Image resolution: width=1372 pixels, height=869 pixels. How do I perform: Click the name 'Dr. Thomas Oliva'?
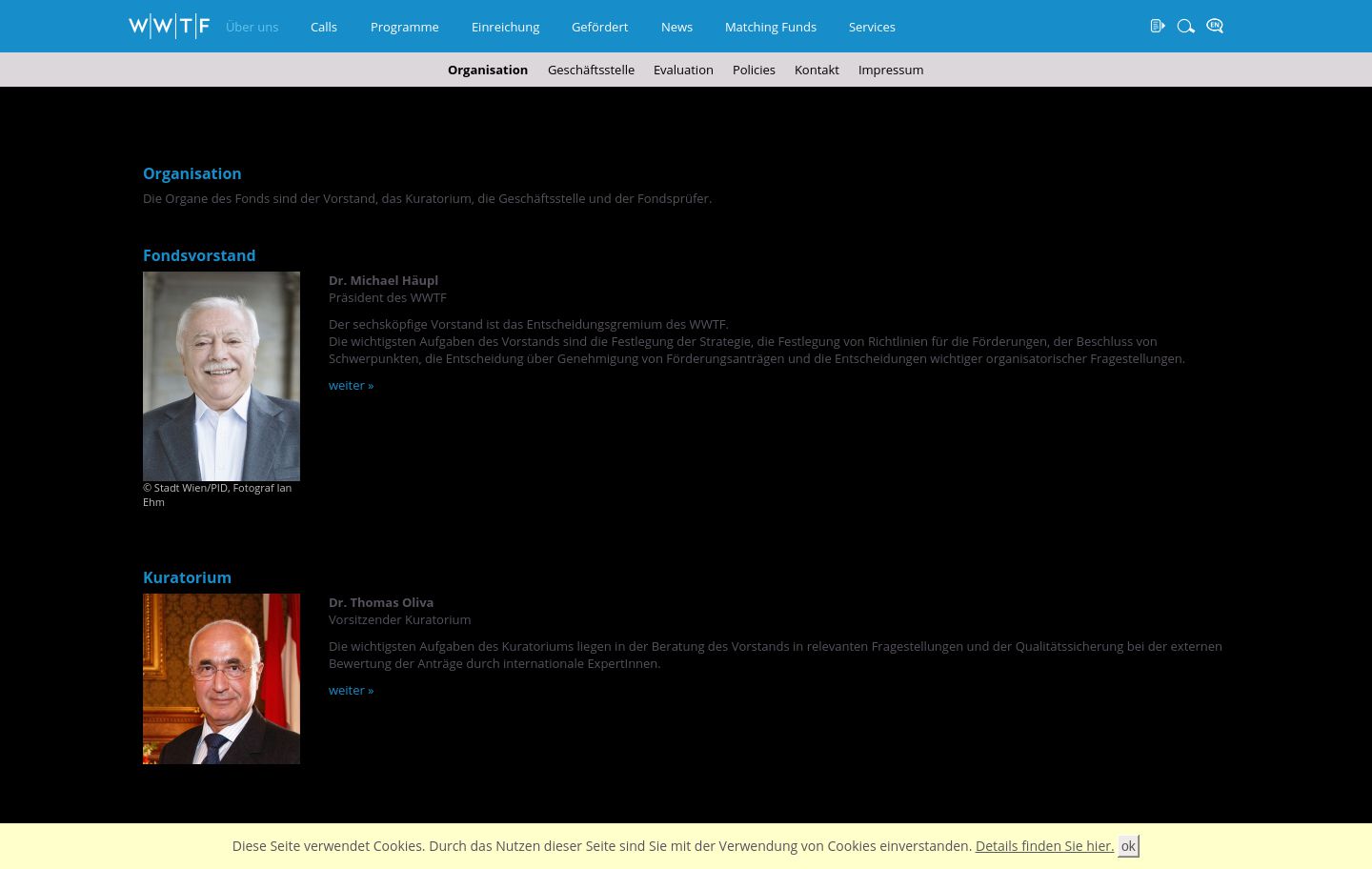click(381, 602)
